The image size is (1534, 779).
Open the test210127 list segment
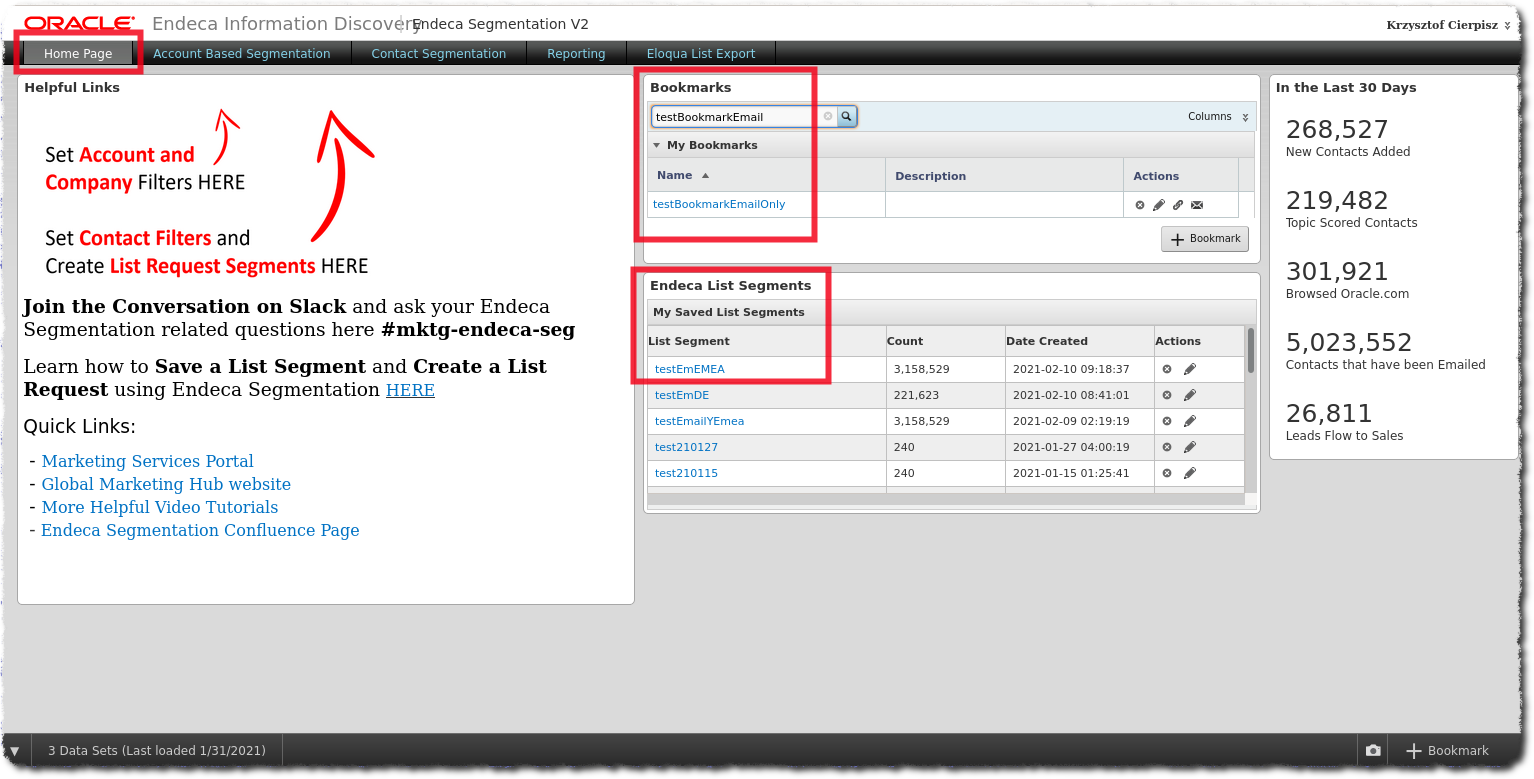(686, 447)
